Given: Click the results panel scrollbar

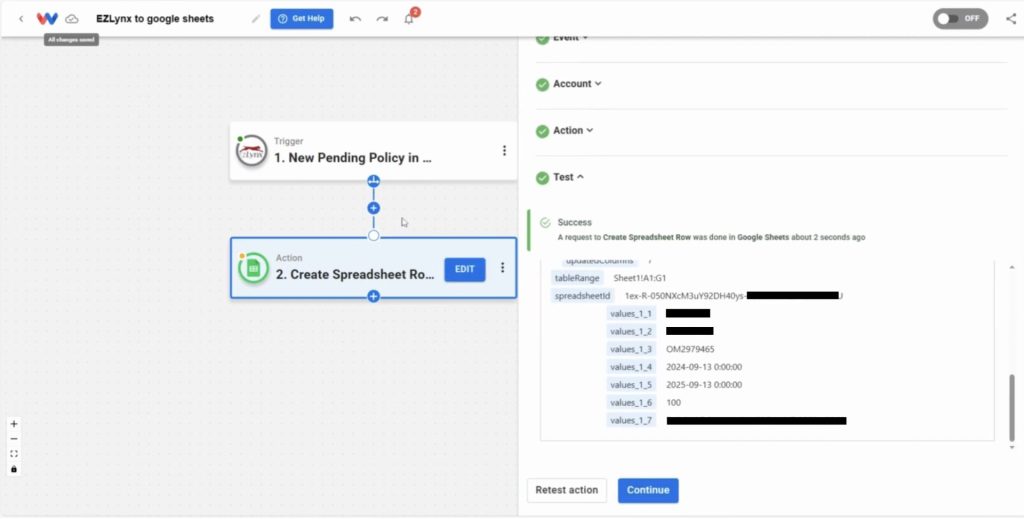Looking at the screenshot, I should coord(1012,407).
